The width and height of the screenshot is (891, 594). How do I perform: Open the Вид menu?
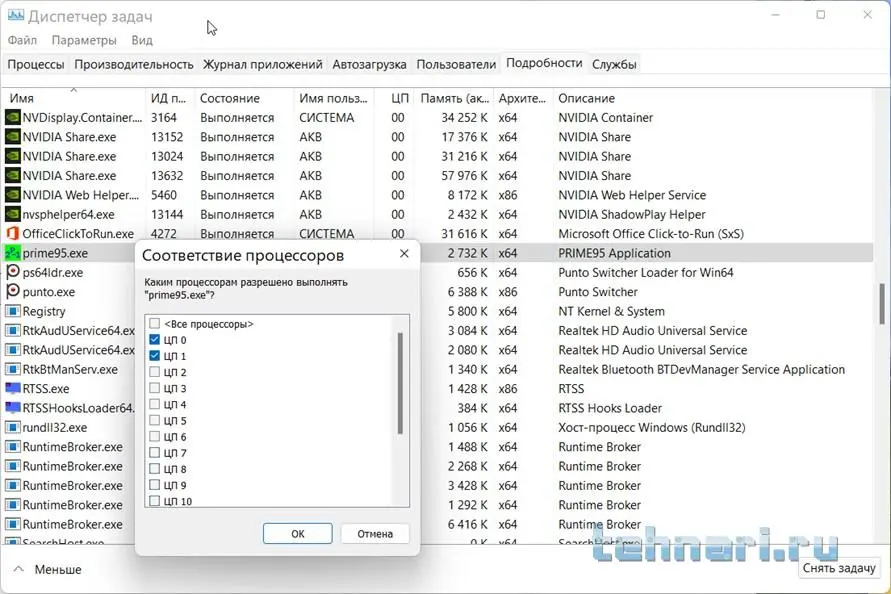pos(142,40)
